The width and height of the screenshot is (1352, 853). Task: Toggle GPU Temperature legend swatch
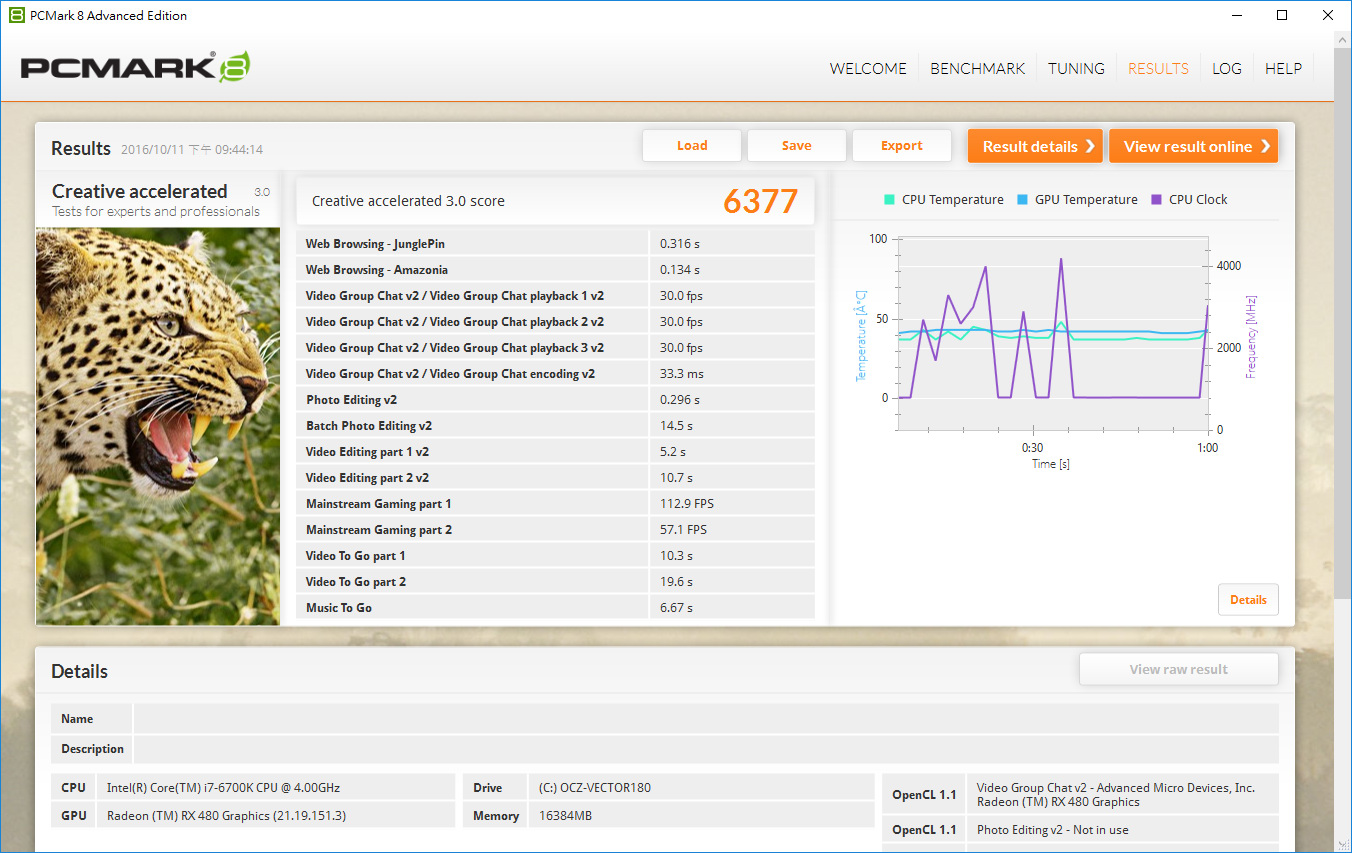tap(1022, 199)
